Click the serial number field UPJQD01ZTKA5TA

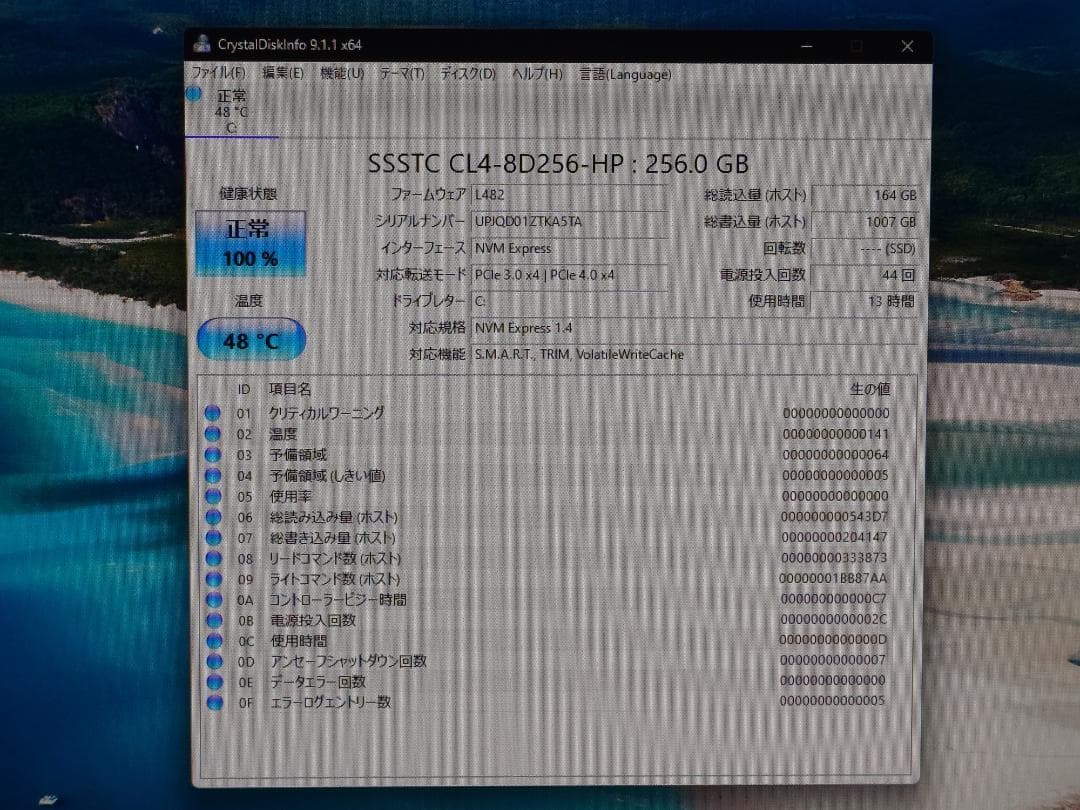569,222
